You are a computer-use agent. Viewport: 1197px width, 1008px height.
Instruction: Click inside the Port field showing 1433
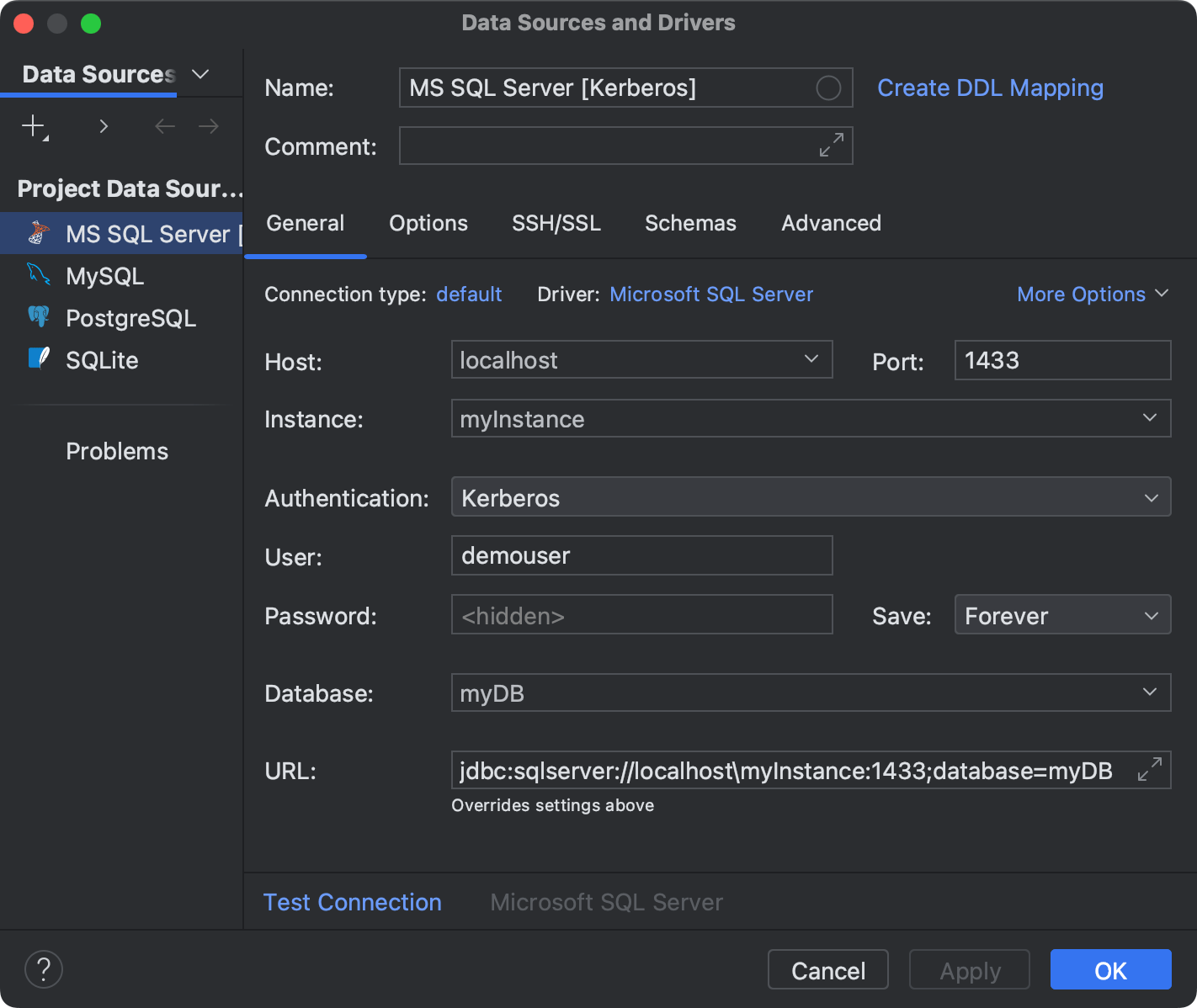pos(1062,360)
